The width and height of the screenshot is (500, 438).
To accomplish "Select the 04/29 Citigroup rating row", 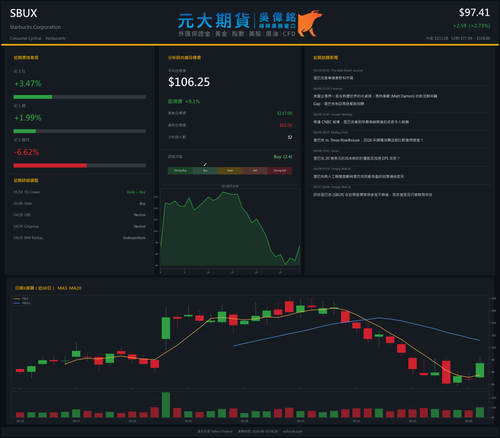I will coord(80,226).
